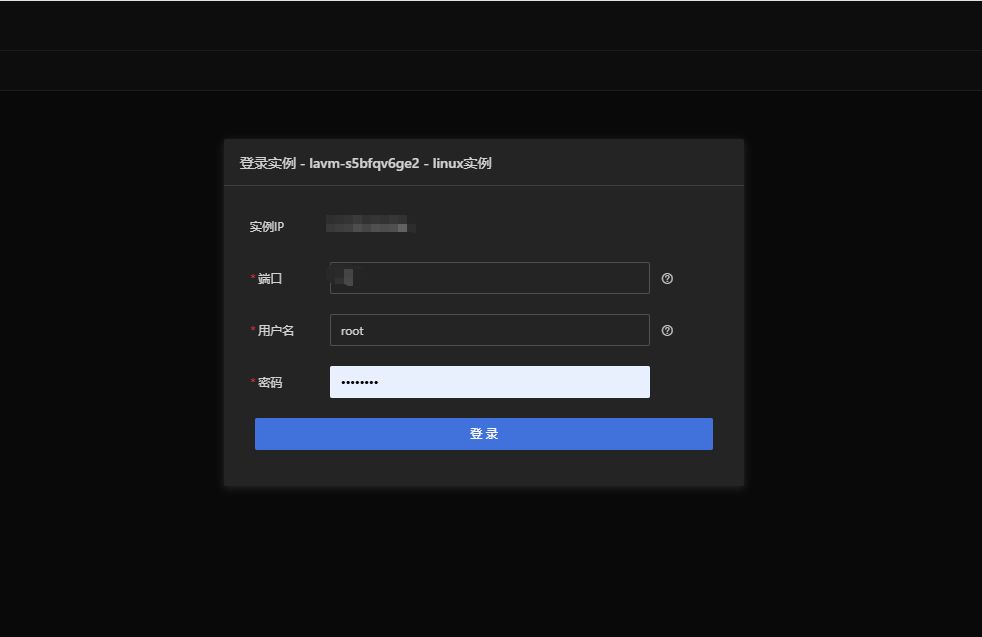This screenshot has width=982, height=637.
Task: Click the blurred instance IP value
Action: (371, 224)
